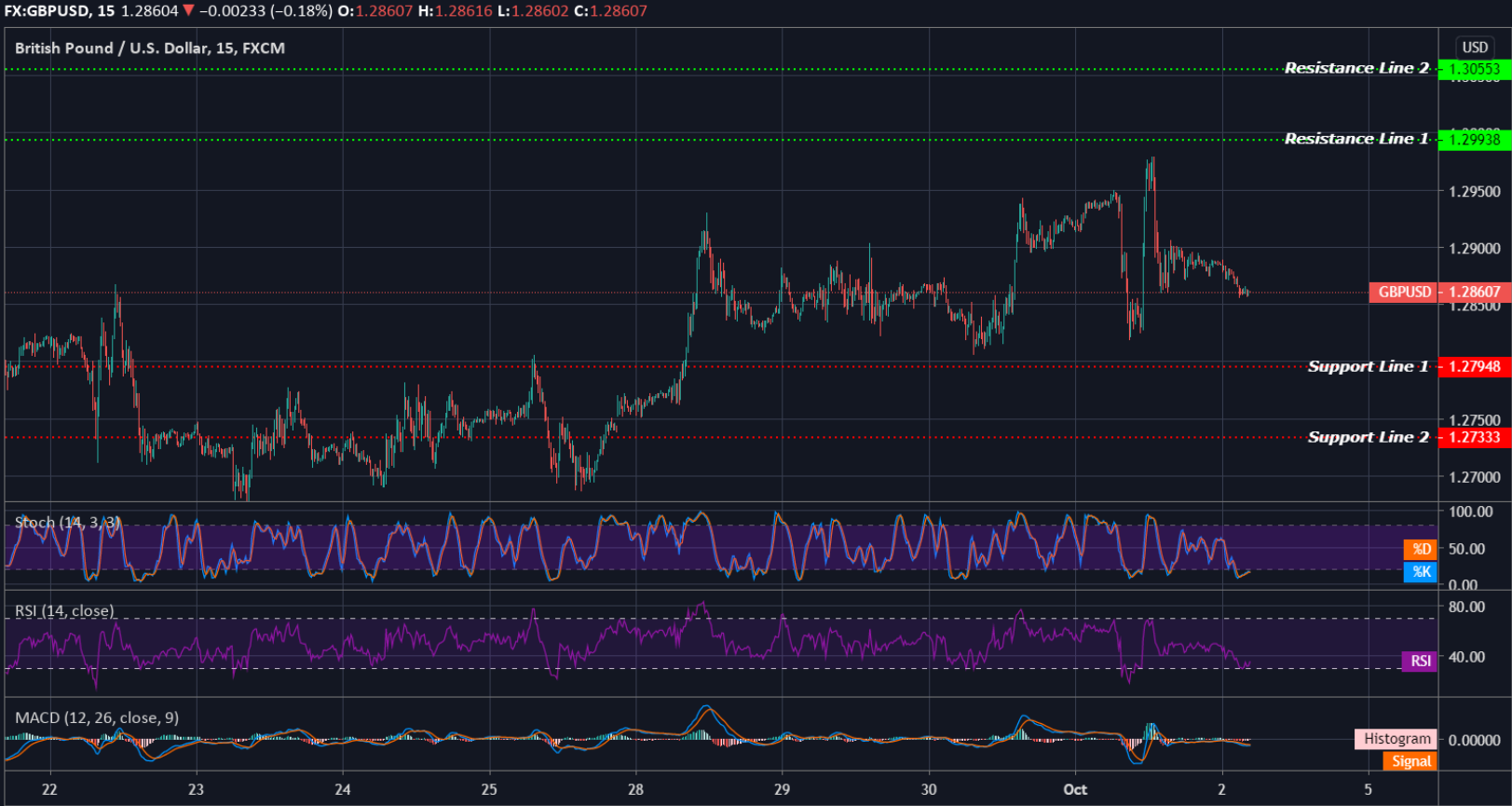Click the 23 date on time axis

point(196,789)
